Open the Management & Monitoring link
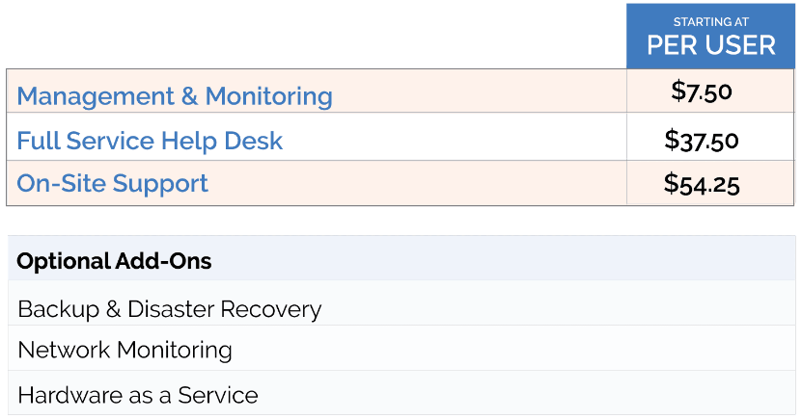This screenshot has width=802, height=419. point(174,96)
